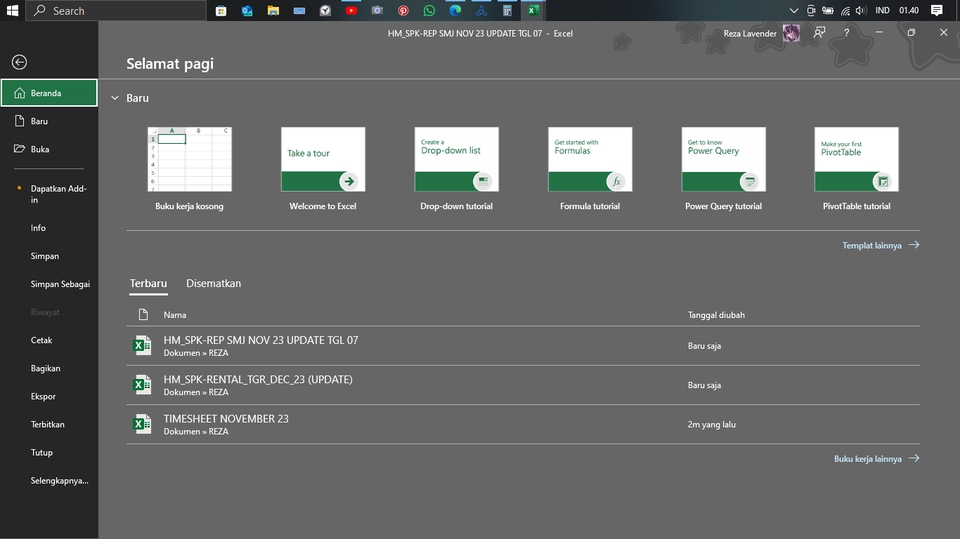
Task: Click the Excel taskbar icon
Action: point(533,10)
